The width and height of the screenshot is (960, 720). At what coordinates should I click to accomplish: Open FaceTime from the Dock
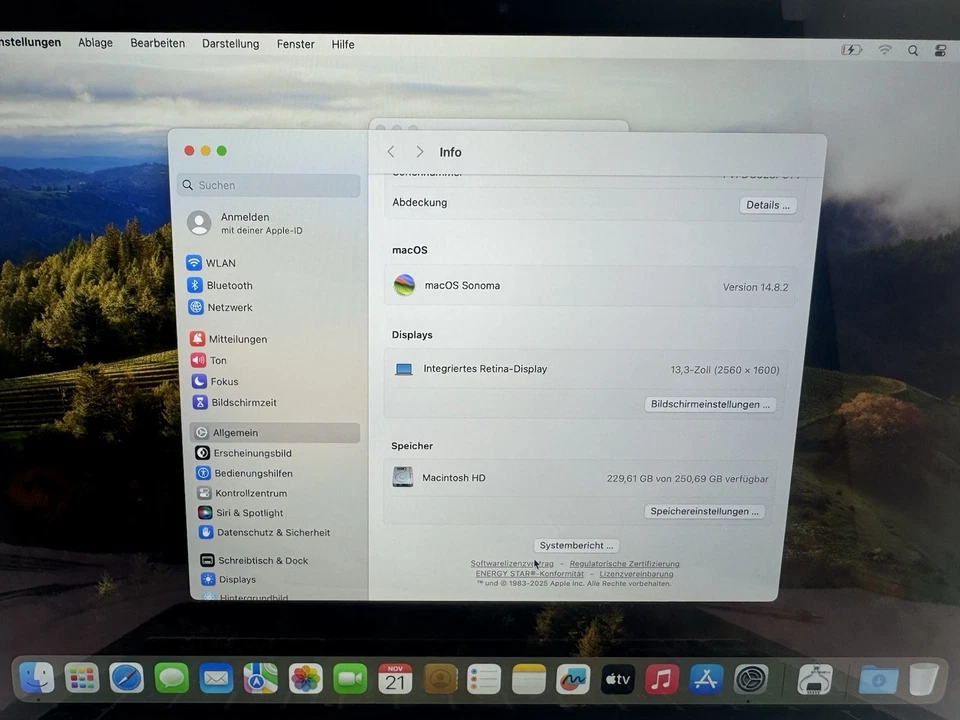click(350, 679)
